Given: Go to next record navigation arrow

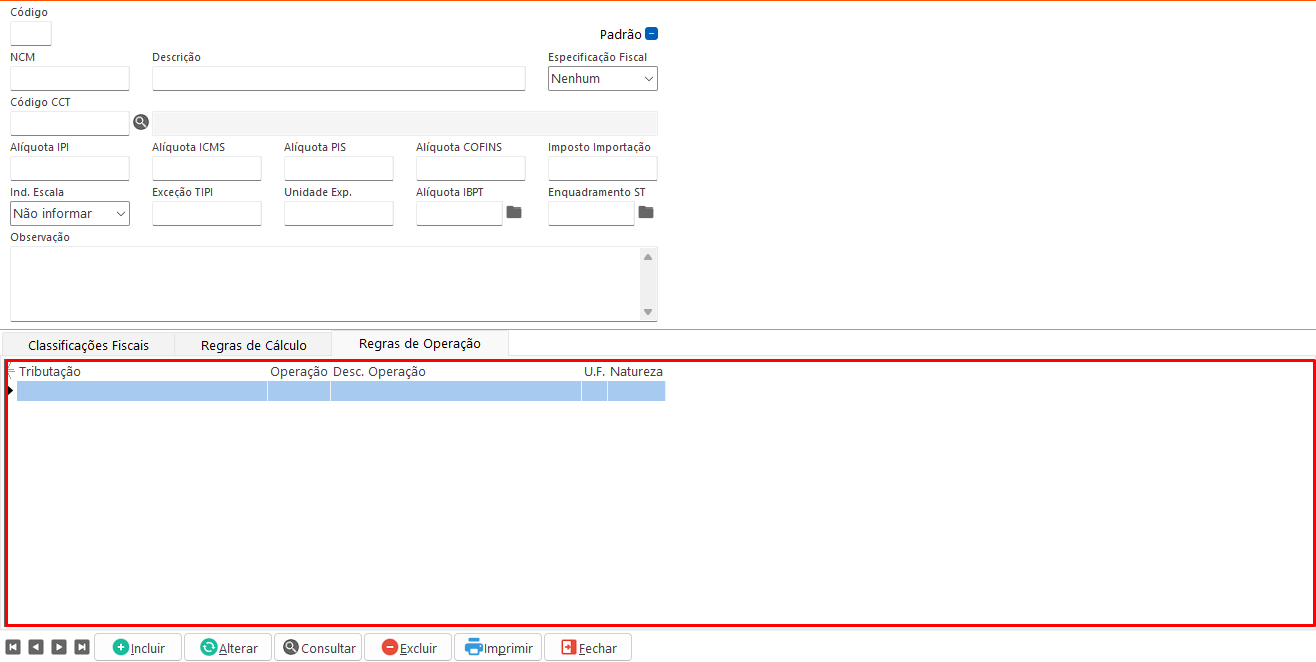Looking at the screenshot, I should click(59, 647).
